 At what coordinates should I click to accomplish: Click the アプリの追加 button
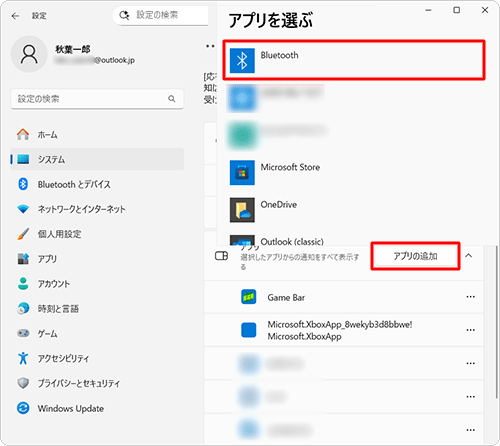click(x=415, y=256)
